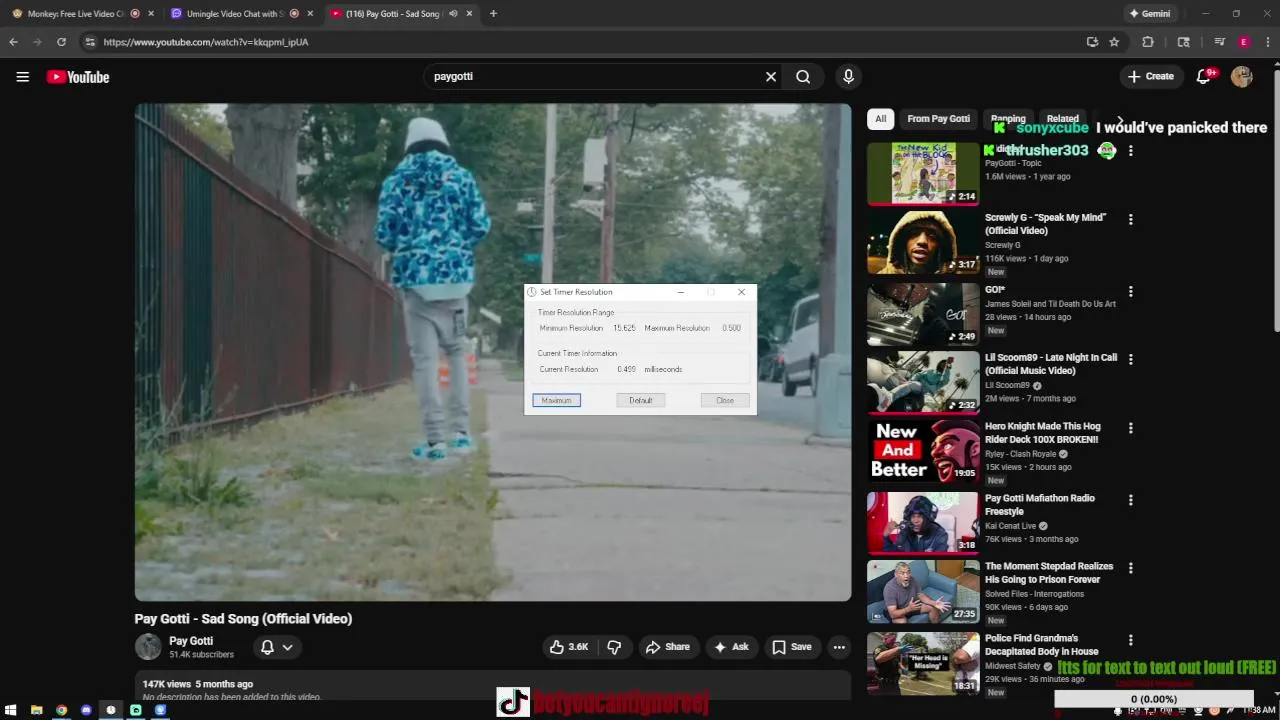Open options for Hero Knight video

[x=1131, y=428]
